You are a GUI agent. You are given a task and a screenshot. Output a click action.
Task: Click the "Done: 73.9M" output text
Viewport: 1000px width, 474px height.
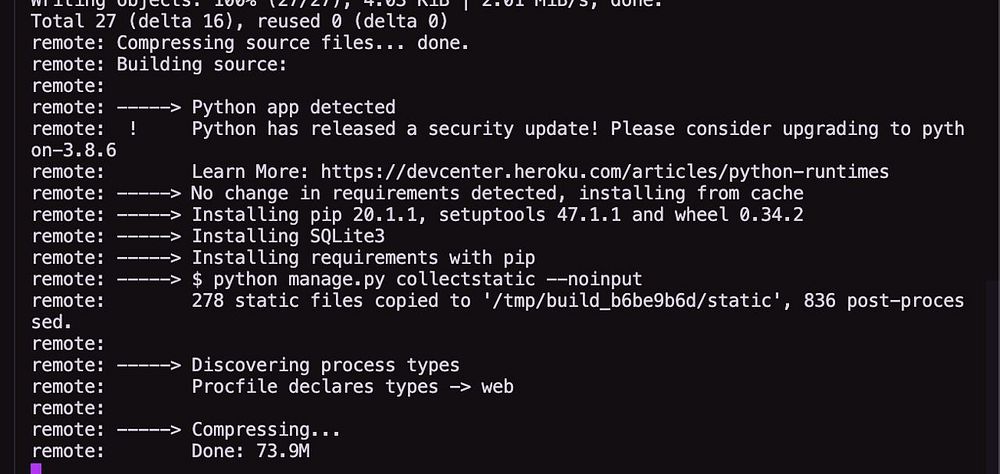[x=255, y=452]
